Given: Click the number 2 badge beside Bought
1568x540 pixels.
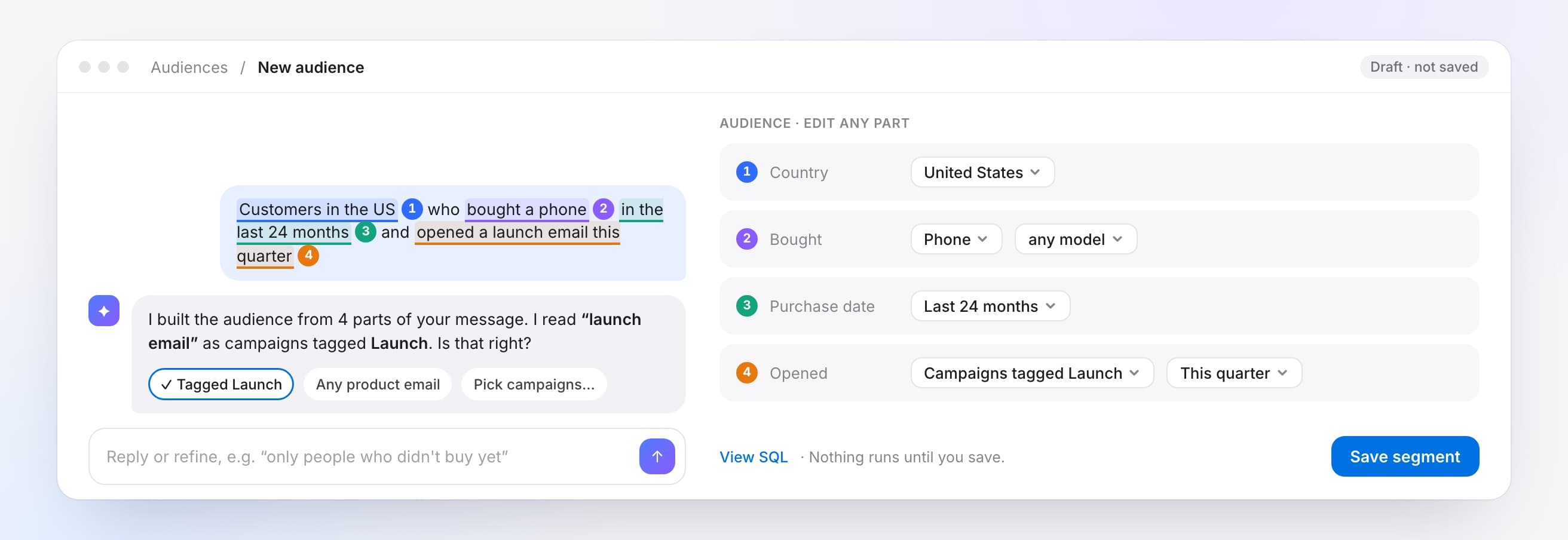Looking at the screenshot, I should (x=747, y=239).
